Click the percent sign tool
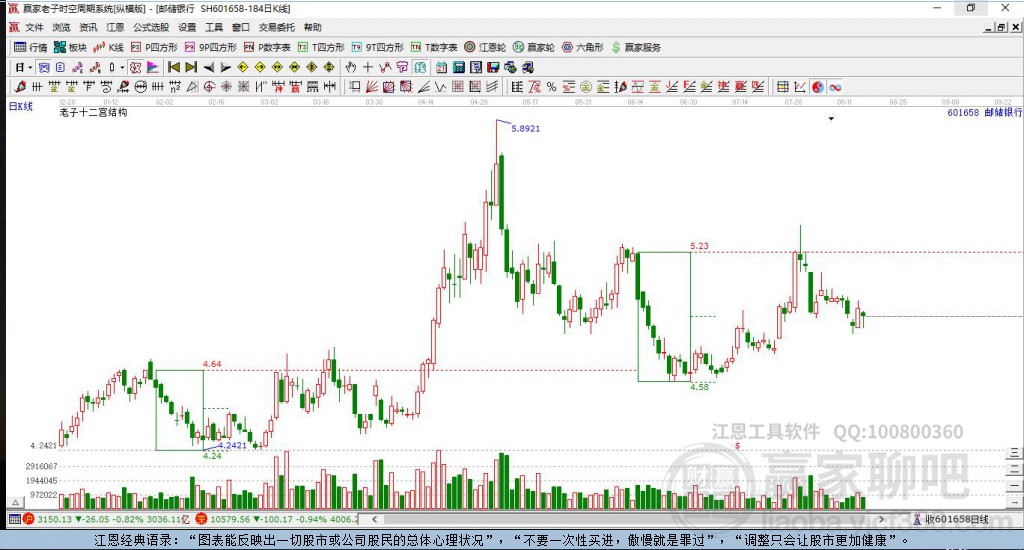The width and height of the screenshot is (1024, 550). (x=552, y=87)
